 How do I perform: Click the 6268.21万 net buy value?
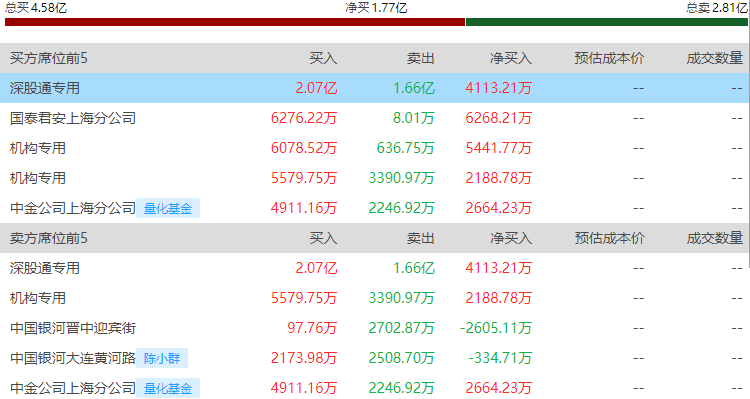[x=498, y=118]
